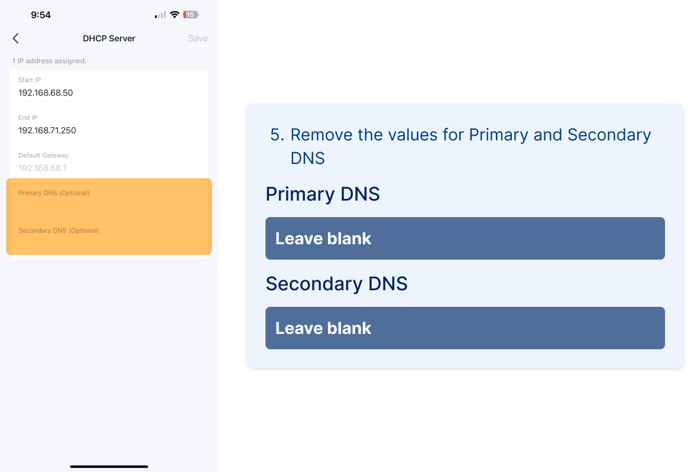
Task: Click the Leave blank bar under Primary DNS
Action: 464,239
